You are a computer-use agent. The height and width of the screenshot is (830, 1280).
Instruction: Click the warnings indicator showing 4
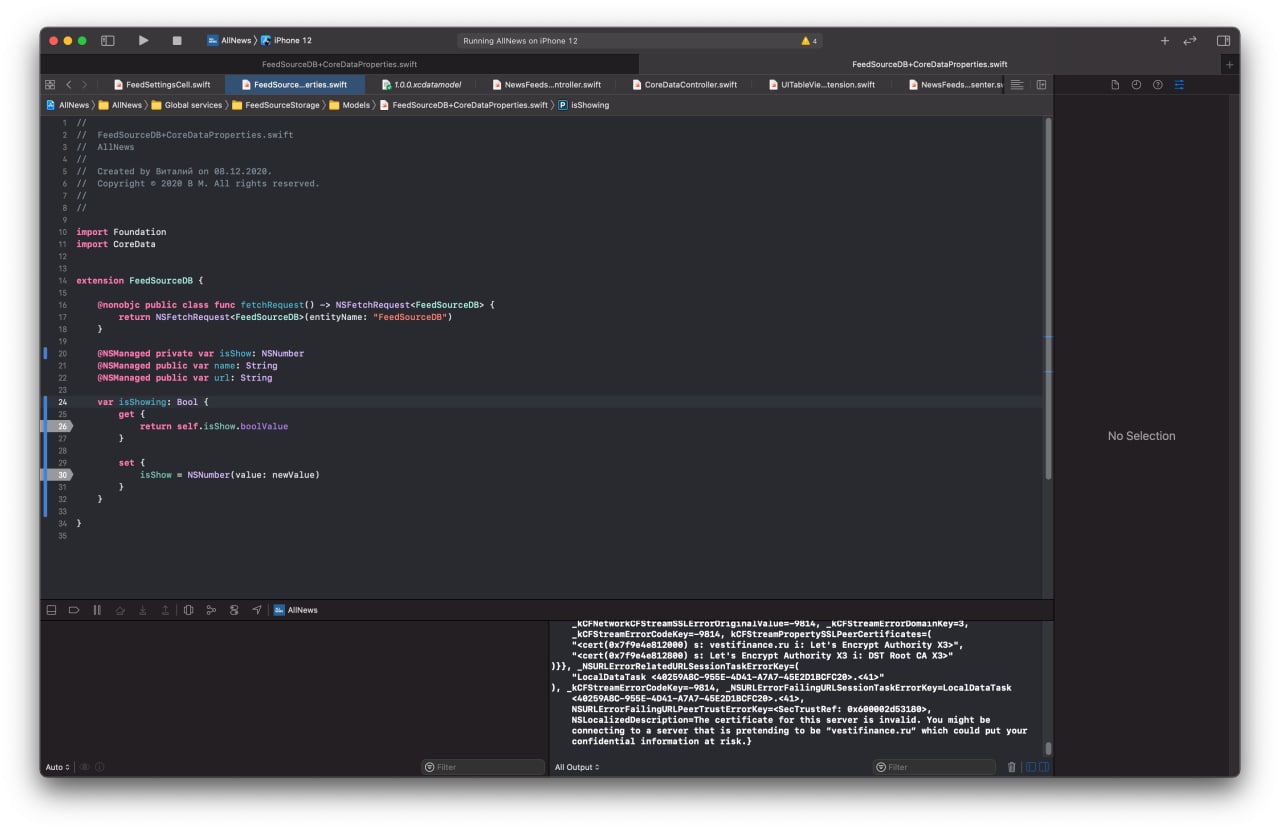[809, 41]
